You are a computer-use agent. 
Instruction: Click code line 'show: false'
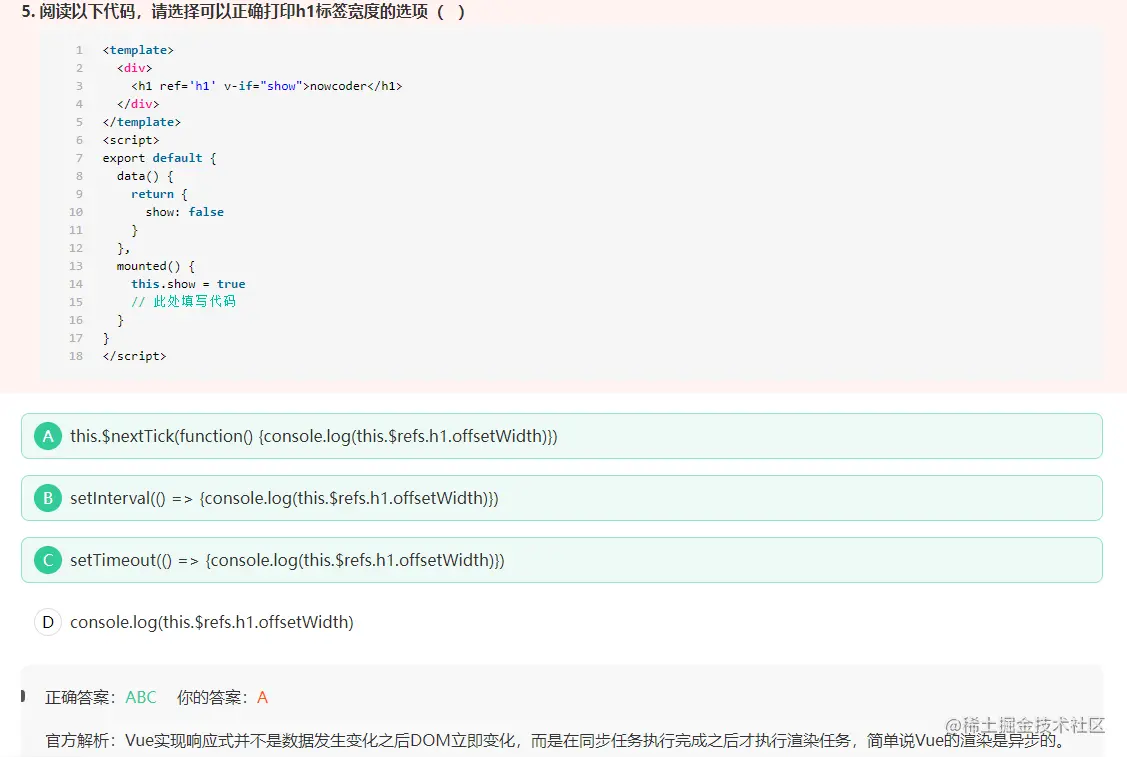tap(185, 212)
